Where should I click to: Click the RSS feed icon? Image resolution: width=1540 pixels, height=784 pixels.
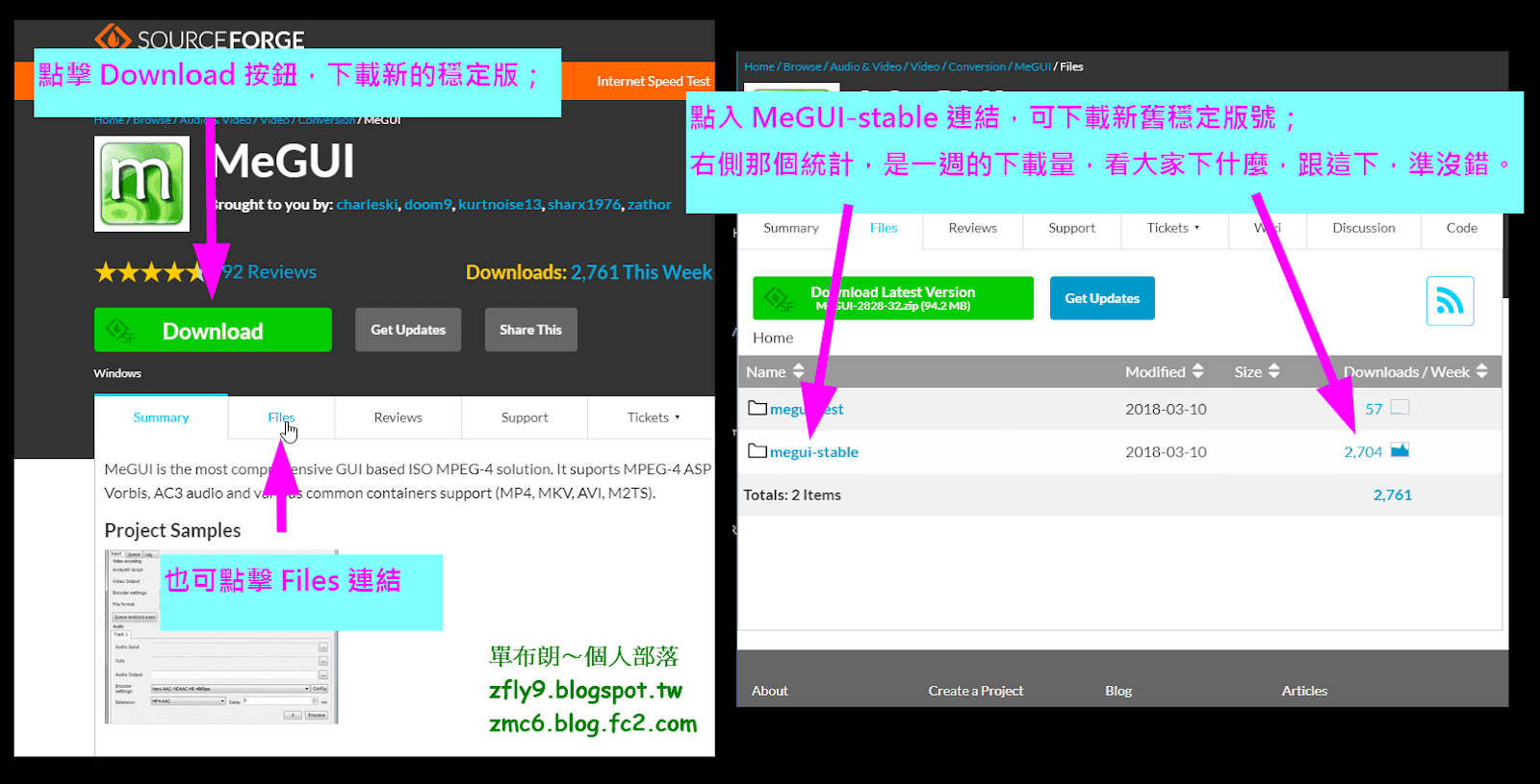click(1450, 301)
